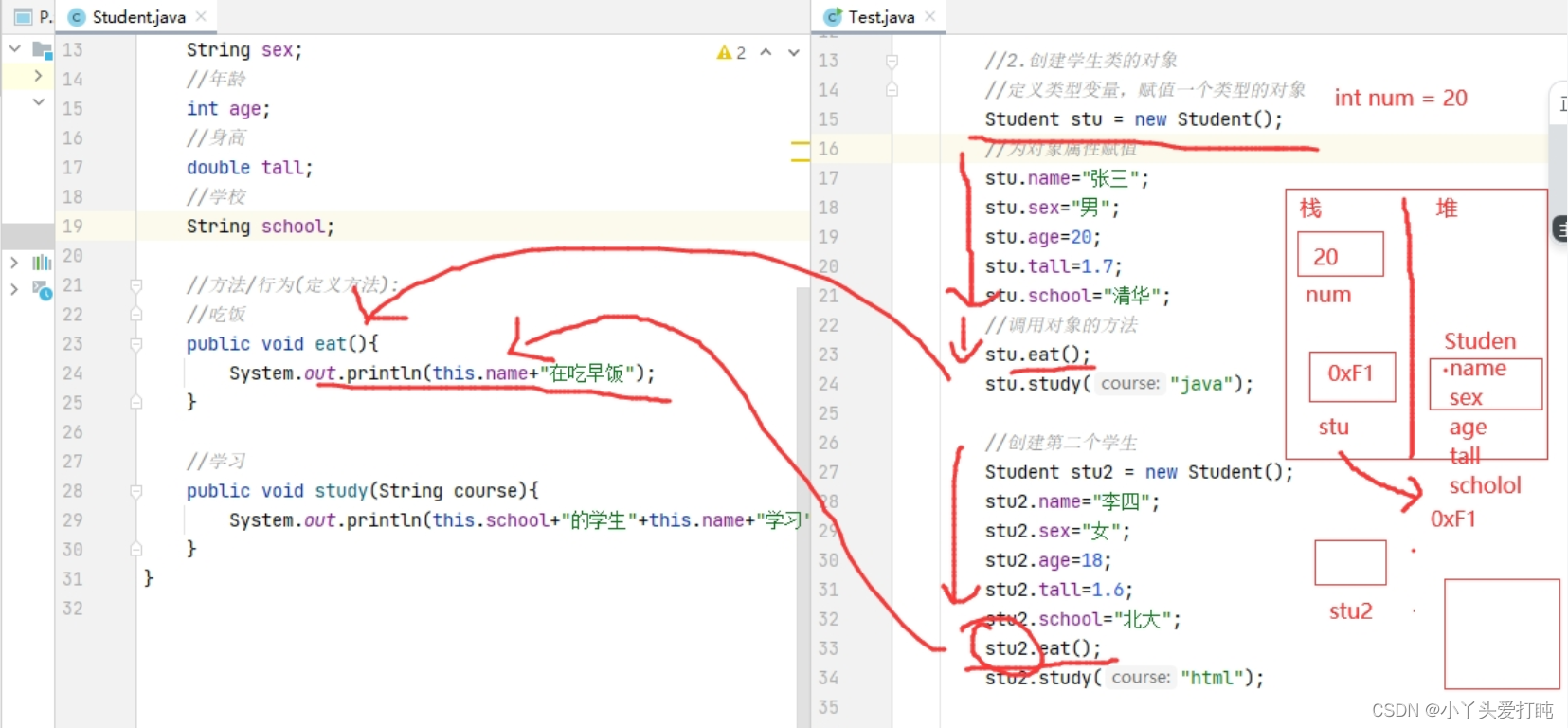Select the External Libraries icon

[42, 262]
